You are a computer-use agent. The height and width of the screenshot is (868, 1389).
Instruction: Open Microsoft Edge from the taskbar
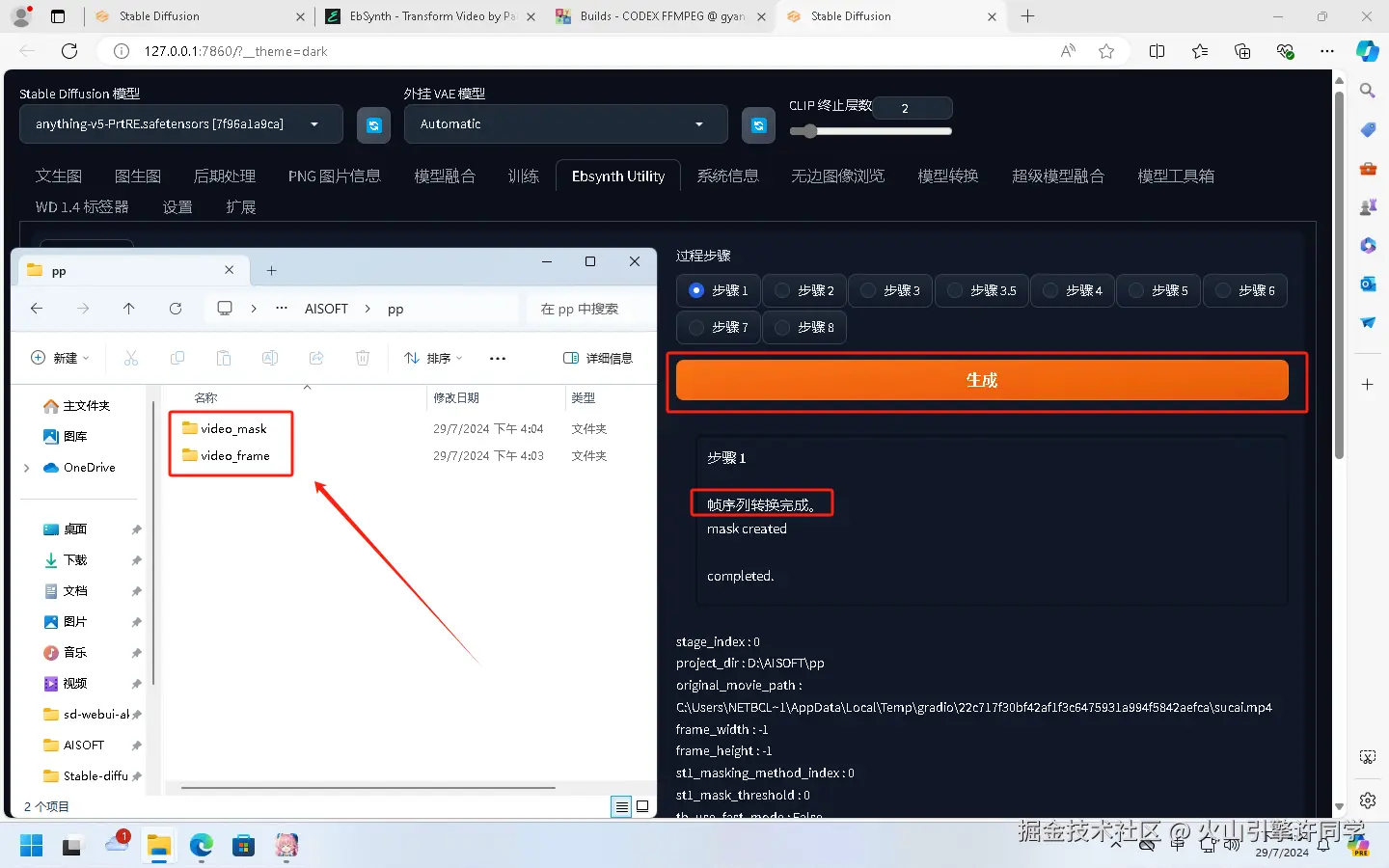pos(201,846)
